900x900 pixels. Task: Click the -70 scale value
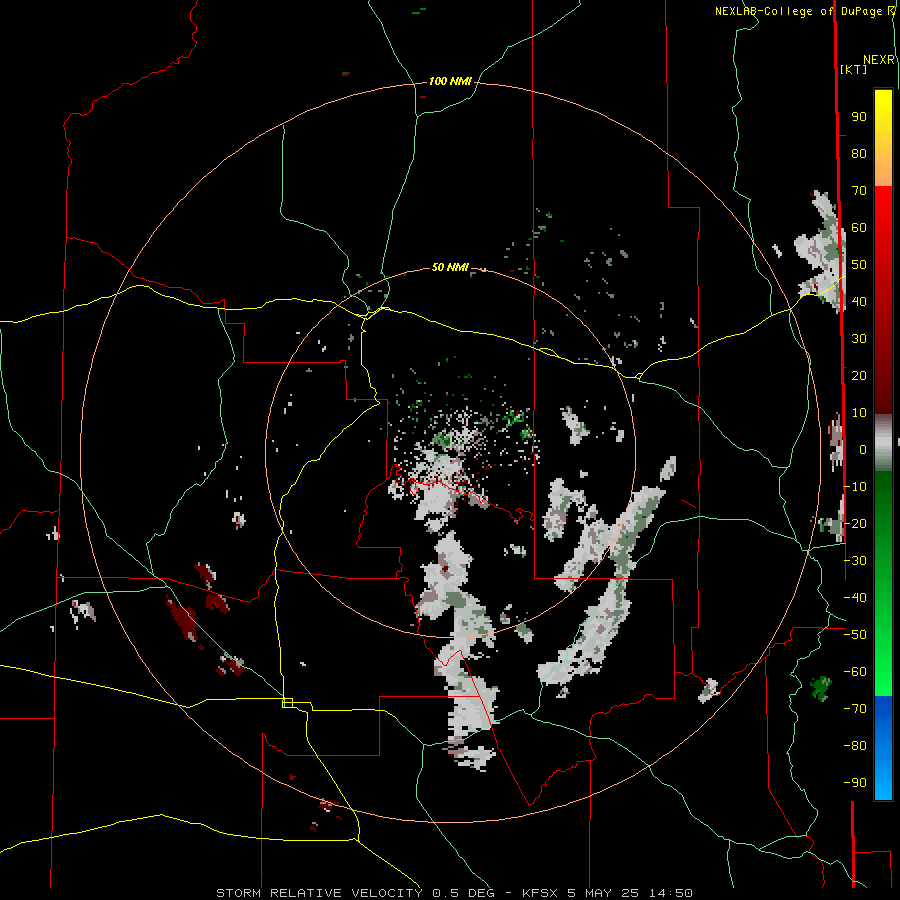(855, 709)
